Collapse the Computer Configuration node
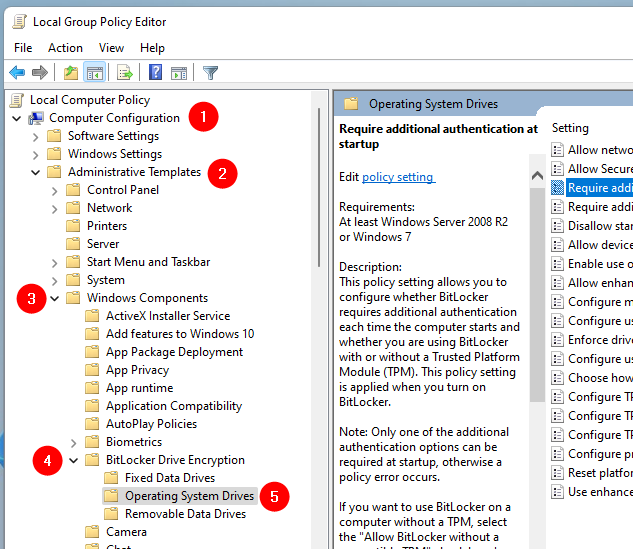This screenshot has width=633, height=549. pos(17,118)
